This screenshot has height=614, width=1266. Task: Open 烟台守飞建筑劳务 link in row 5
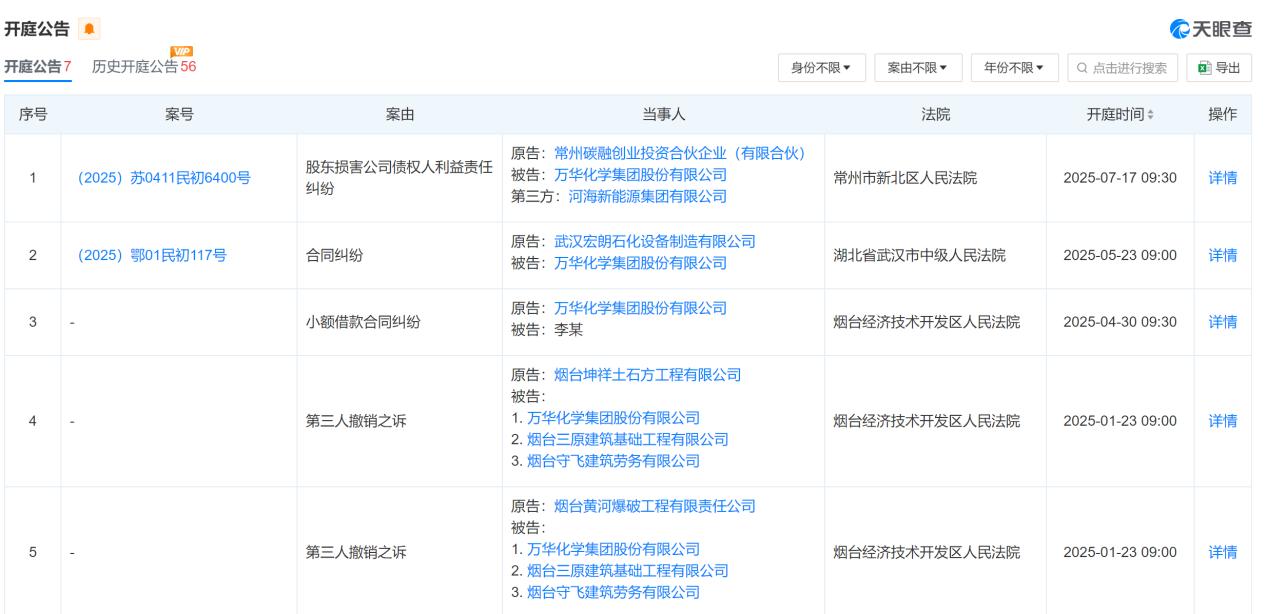pyautogui.click(x=613, y=592)
